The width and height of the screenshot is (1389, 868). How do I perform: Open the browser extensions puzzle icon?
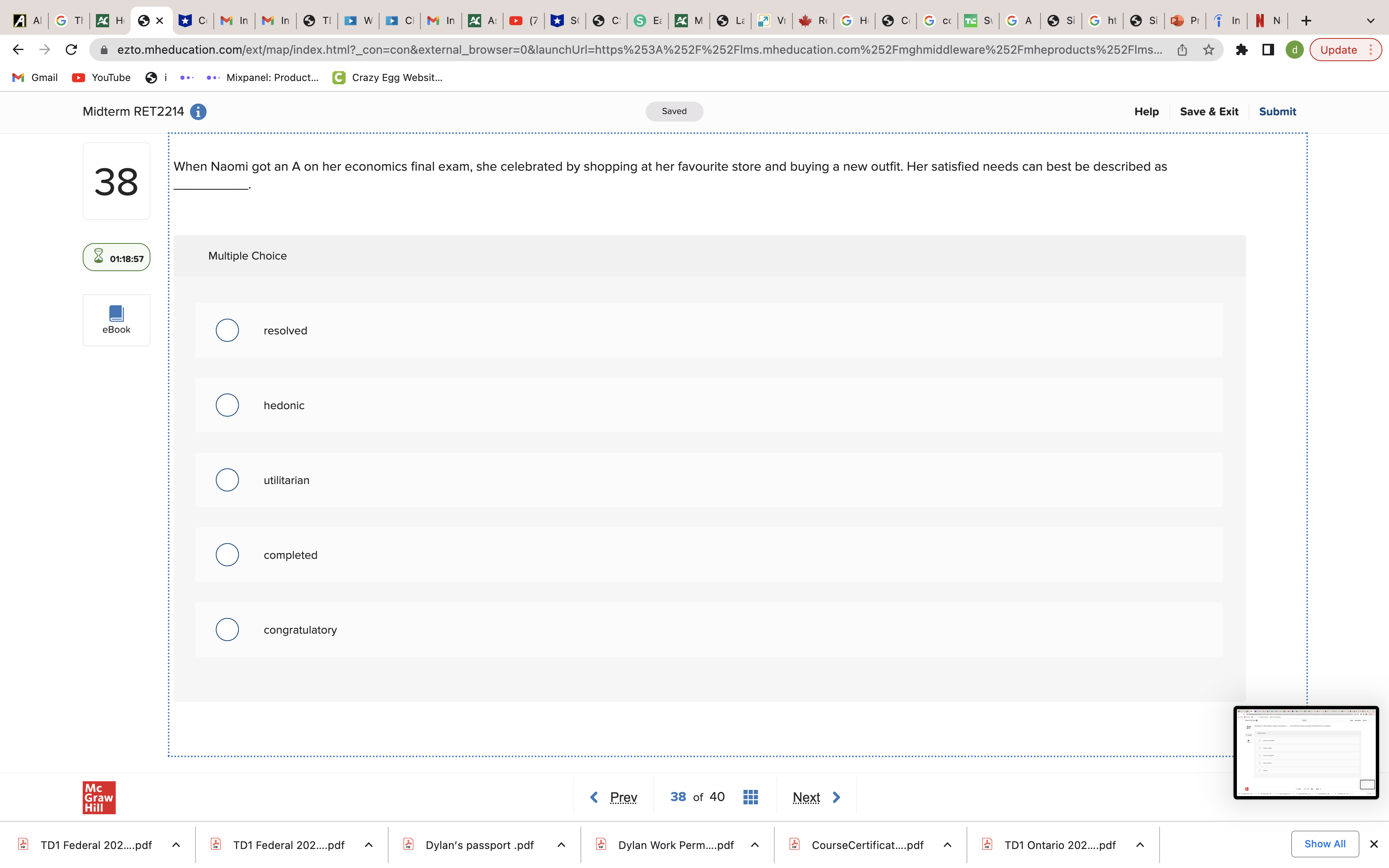coord(1241,49)
